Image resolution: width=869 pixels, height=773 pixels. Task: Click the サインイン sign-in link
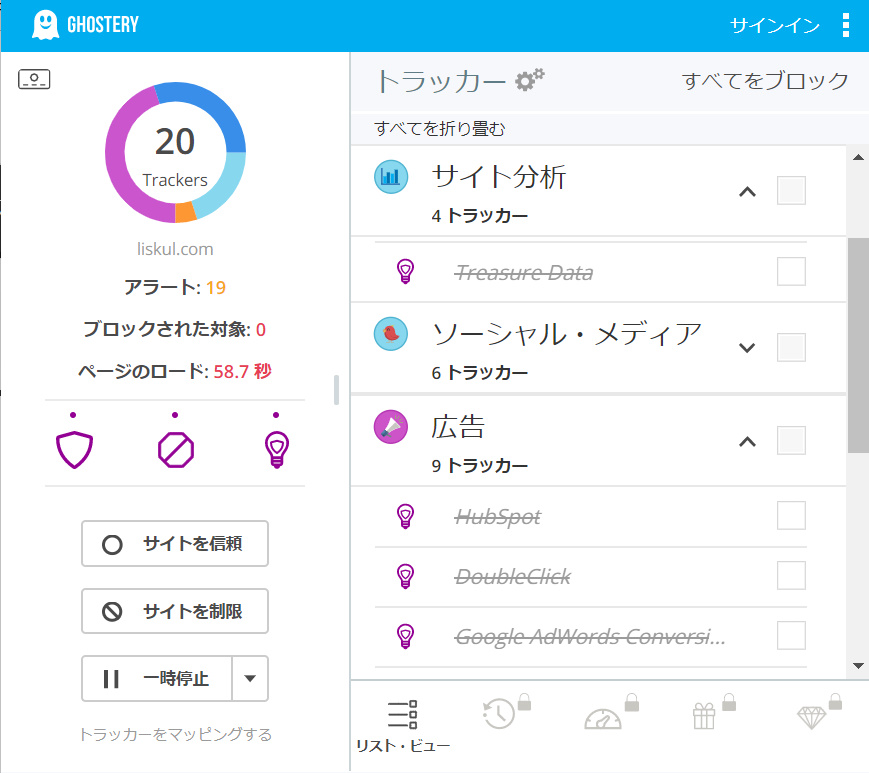pos(774,25)
